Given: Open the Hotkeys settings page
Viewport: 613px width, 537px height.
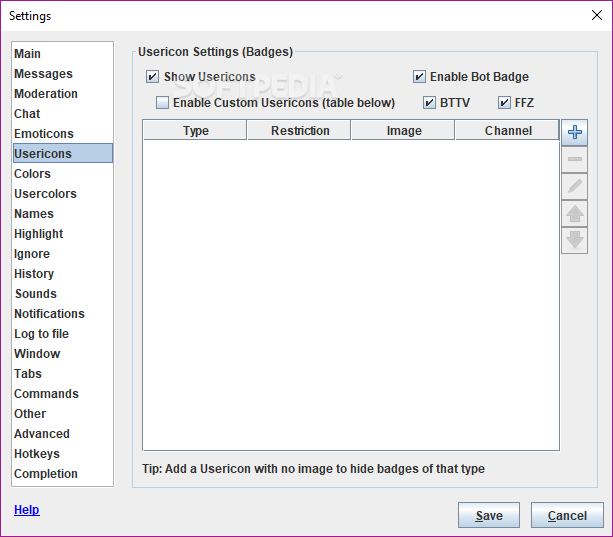Looking at the screenshot, I should [63, 453].
